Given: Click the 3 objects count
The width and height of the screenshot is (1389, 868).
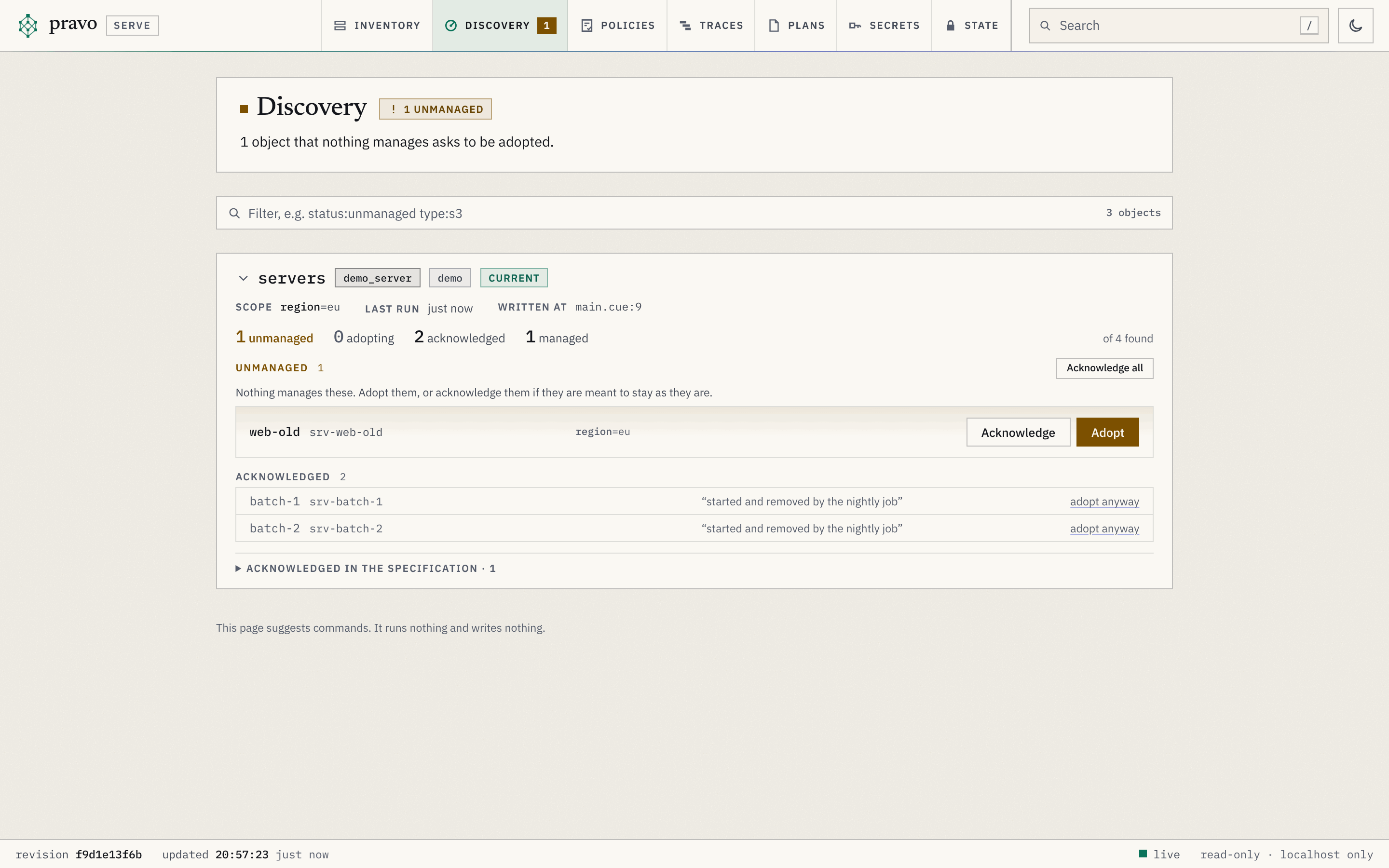Looking at the screenshot, I should click(1133, 213).
